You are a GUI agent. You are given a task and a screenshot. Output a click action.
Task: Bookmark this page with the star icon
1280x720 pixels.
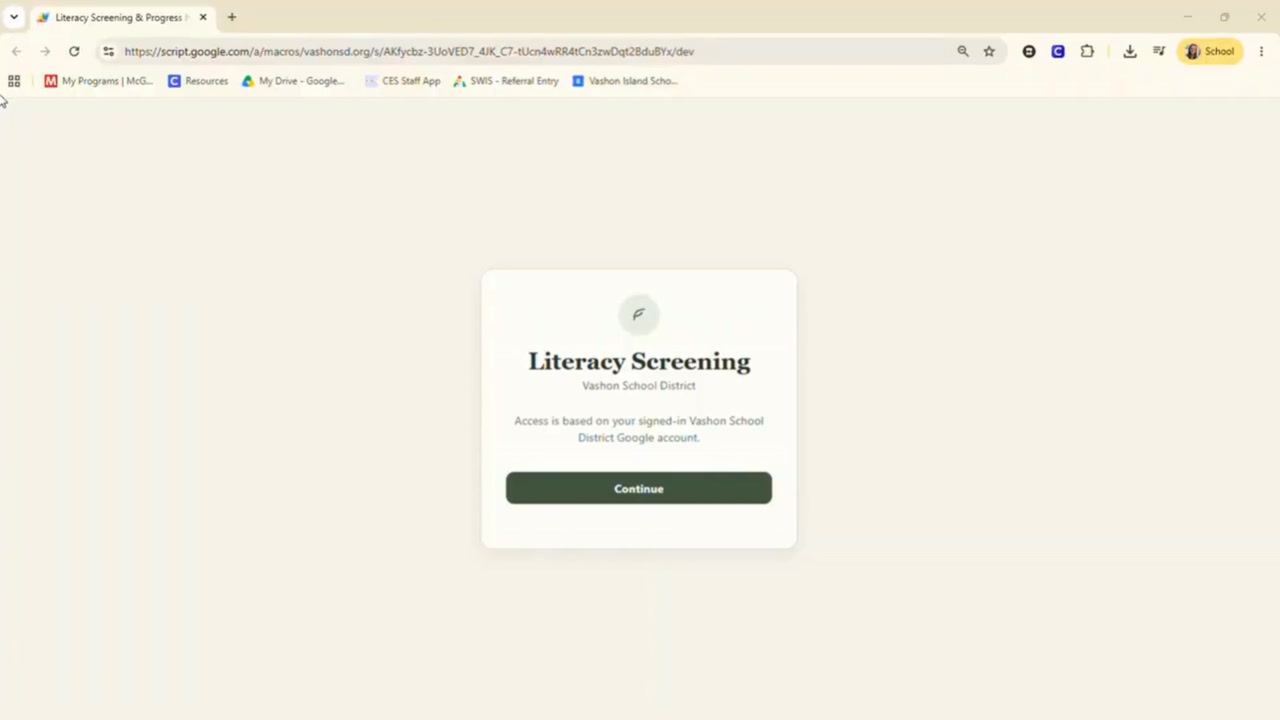click(989, 51)
